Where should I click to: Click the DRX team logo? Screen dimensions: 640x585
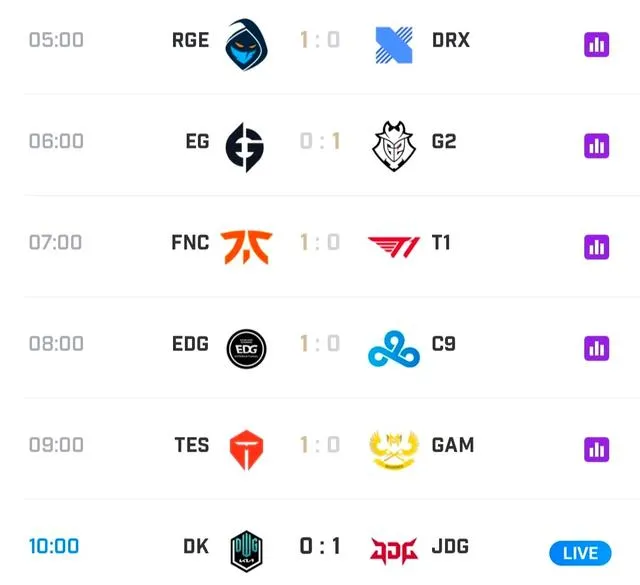(x=394, y=43)
